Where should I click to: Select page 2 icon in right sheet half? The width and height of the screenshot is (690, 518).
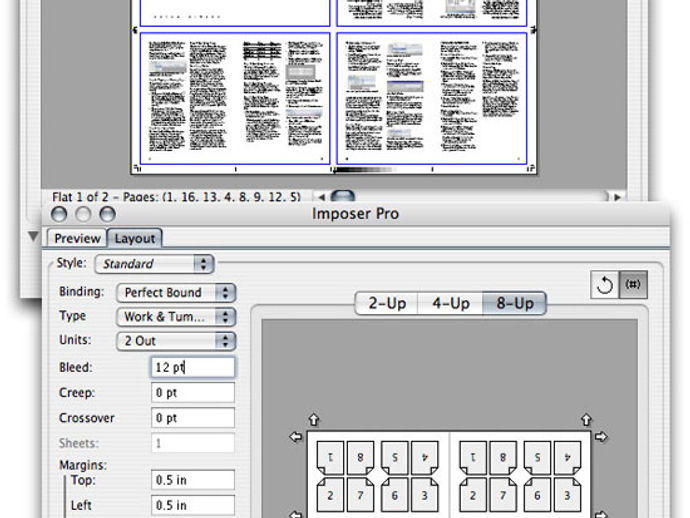coord(473,495)
